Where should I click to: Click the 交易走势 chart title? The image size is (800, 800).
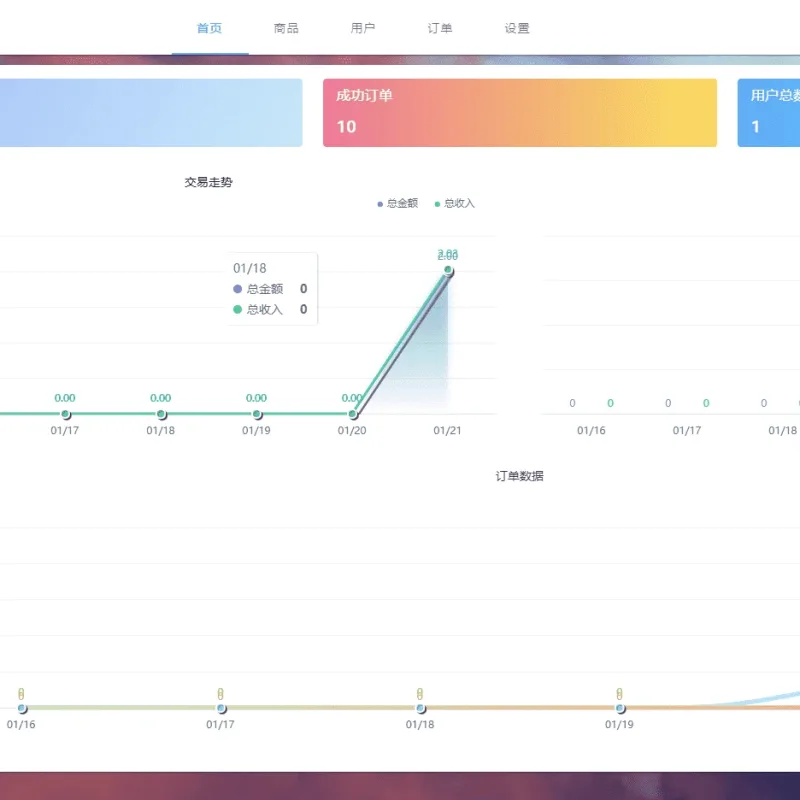coord(208,182)
